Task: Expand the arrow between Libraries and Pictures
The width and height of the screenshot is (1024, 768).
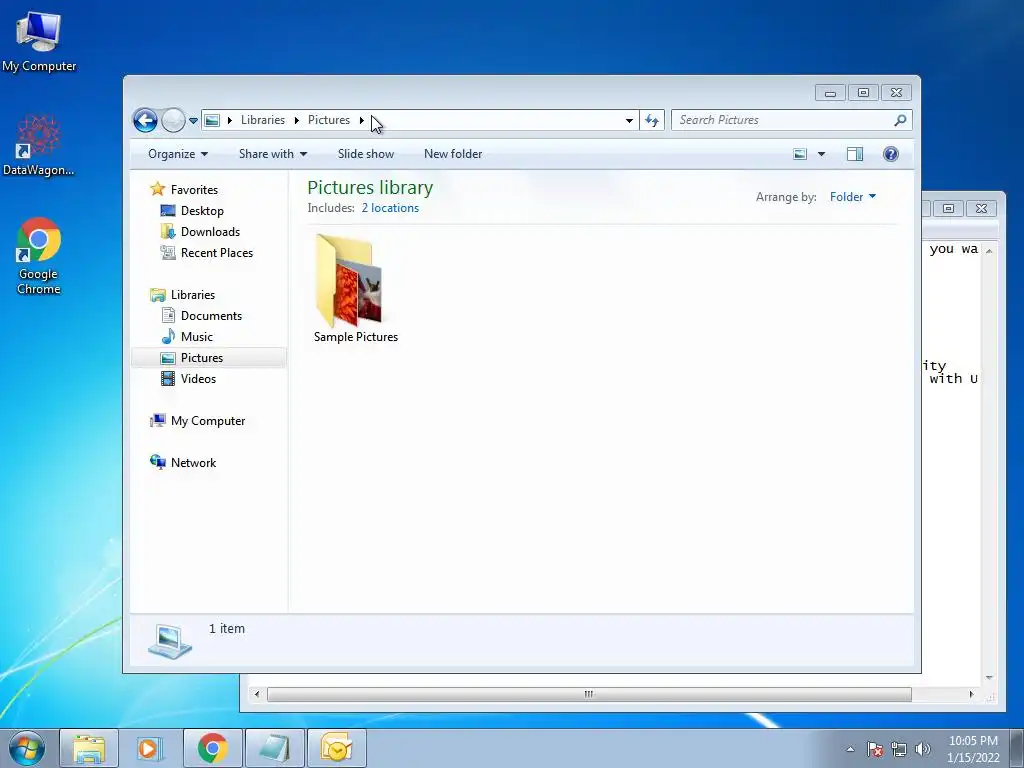Action: coord(296,120)
